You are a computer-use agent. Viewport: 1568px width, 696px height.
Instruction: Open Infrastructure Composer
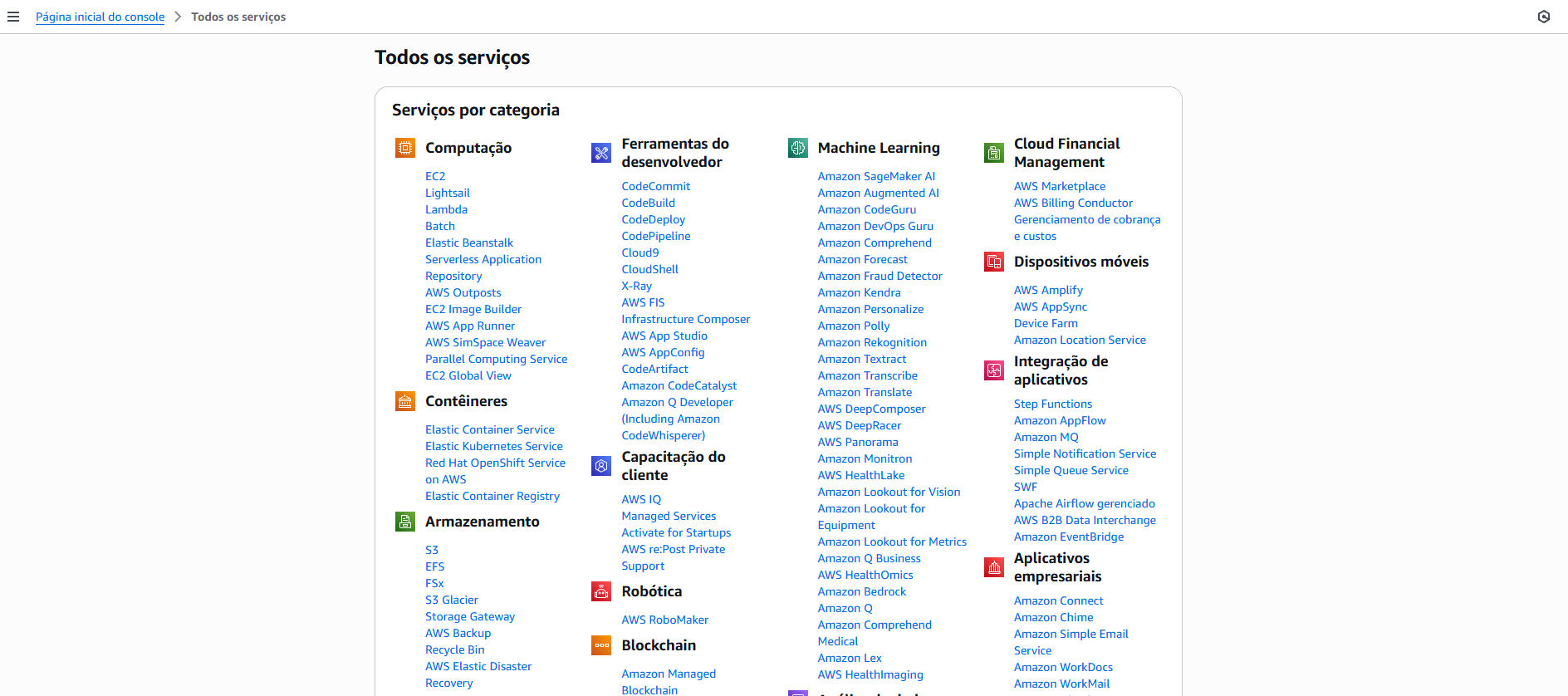[686, 319]
